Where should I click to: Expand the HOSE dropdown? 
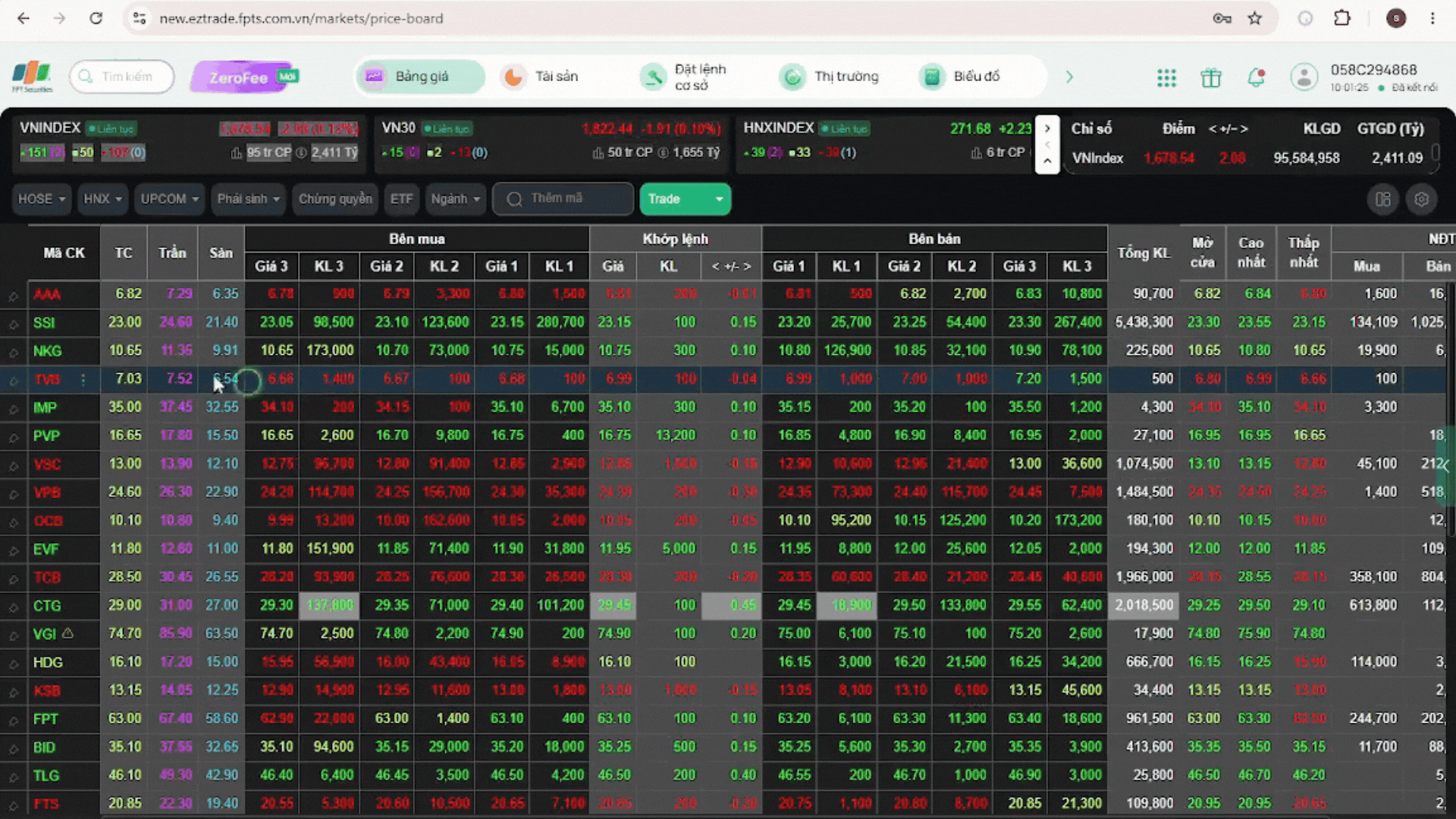click(x=42, y=199)
